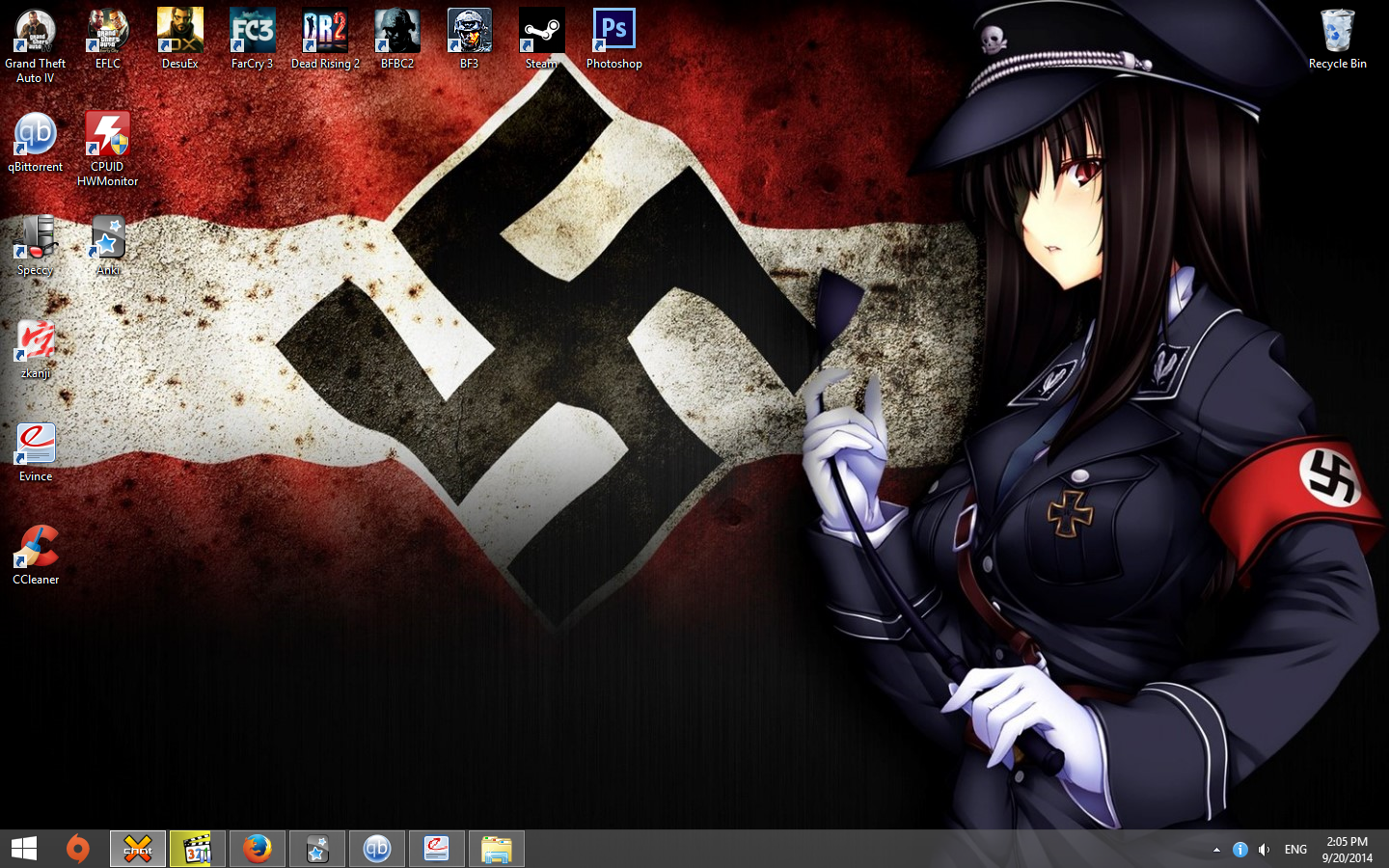Open the Windows Start button
The height and width of the screenshot is (868, 1389).
pyautogui.click(x=24, y=849)
